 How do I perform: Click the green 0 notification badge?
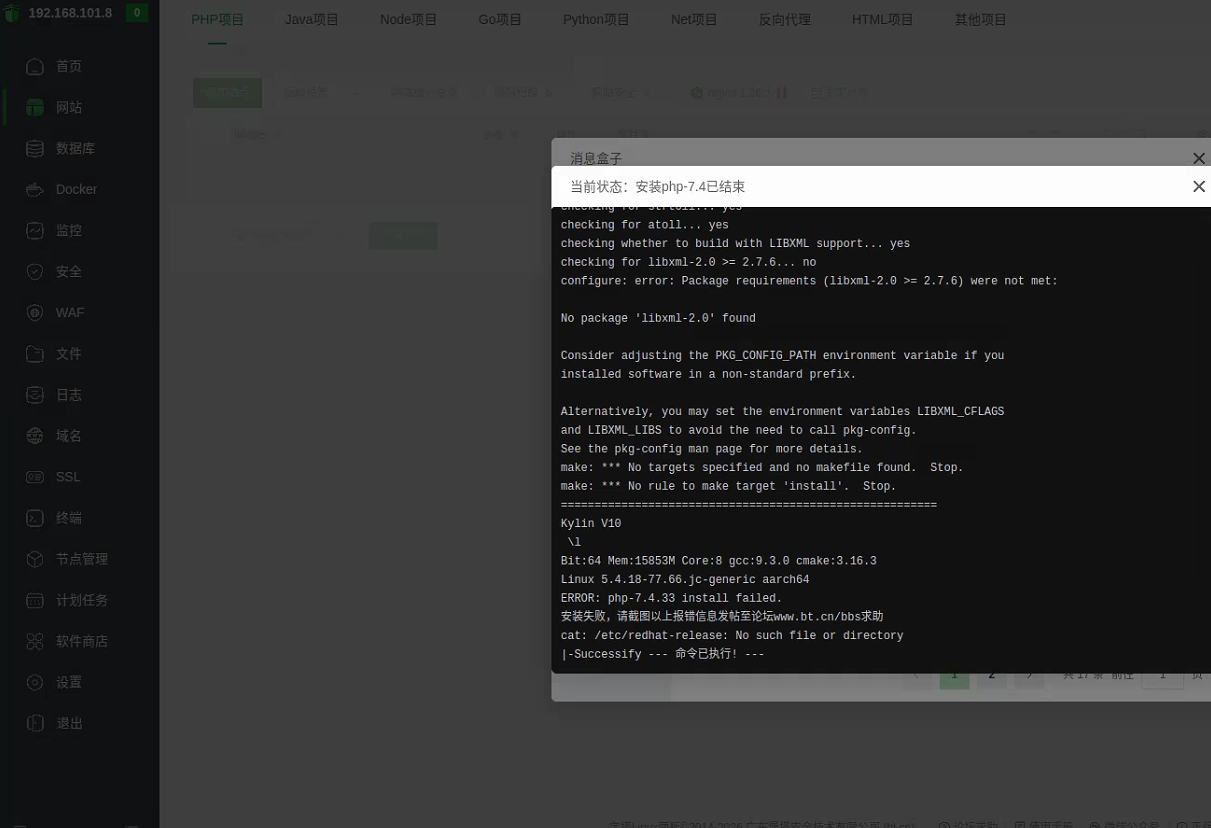136,13
